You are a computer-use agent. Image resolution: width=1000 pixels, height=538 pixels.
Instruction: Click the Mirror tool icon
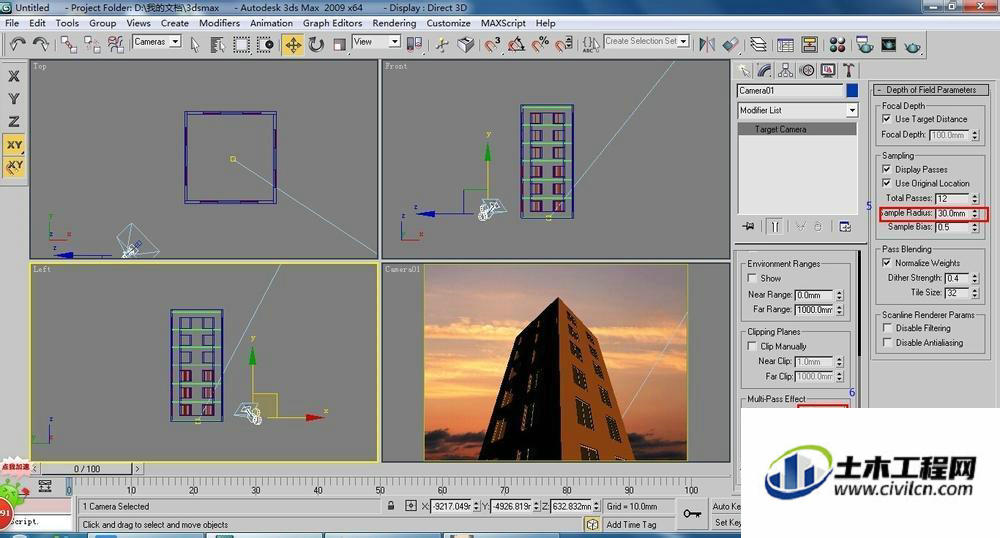[x=707, y=44]
